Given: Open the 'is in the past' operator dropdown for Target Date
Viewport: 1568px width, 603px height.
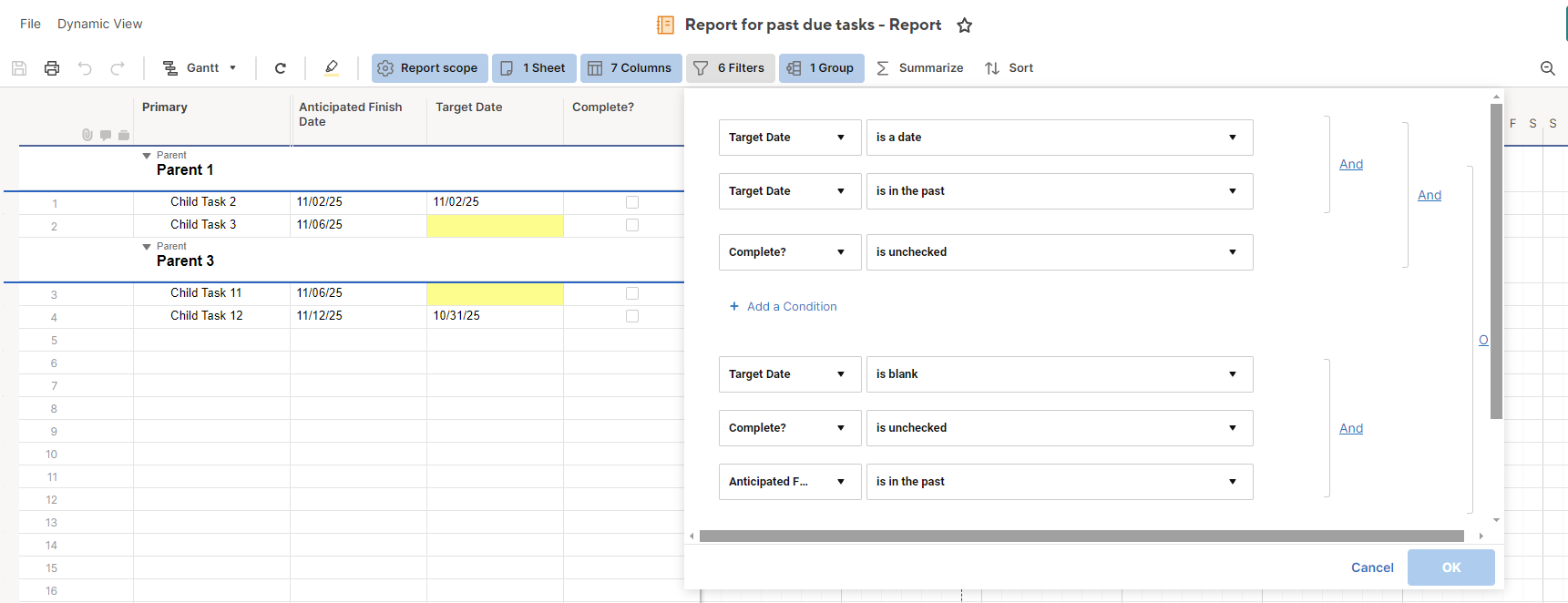Looking at the screenshot, I should click(x=1059, y=191).
